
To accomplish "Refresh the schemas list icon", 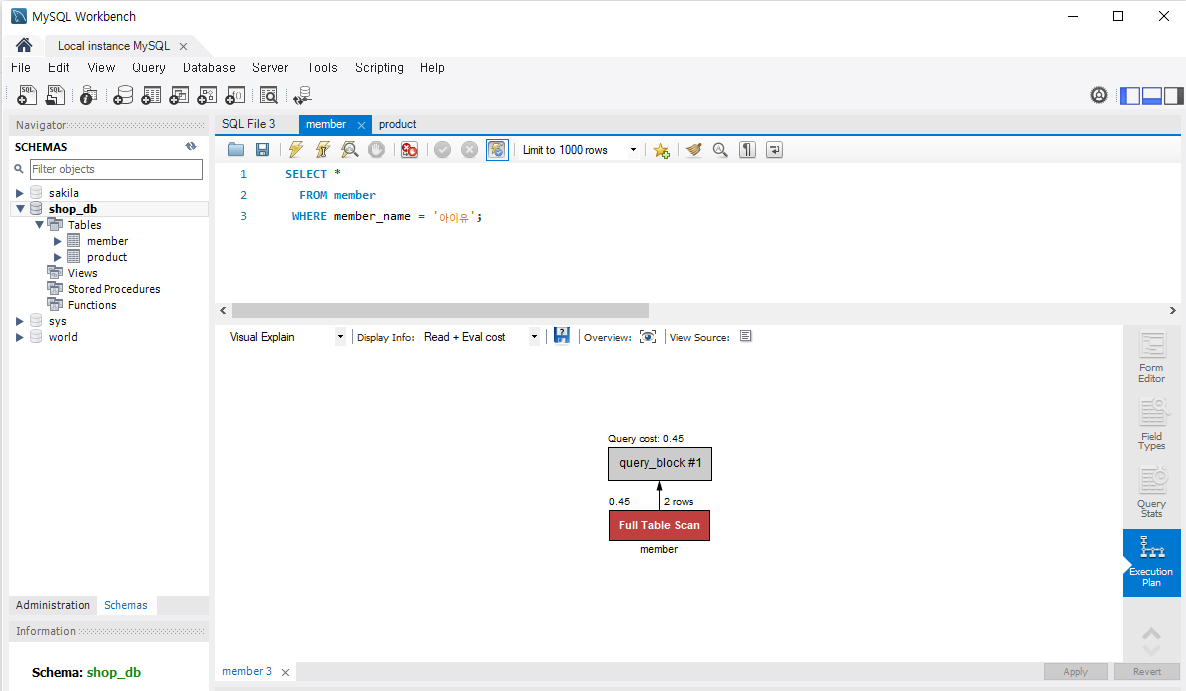I will point(191,147).
